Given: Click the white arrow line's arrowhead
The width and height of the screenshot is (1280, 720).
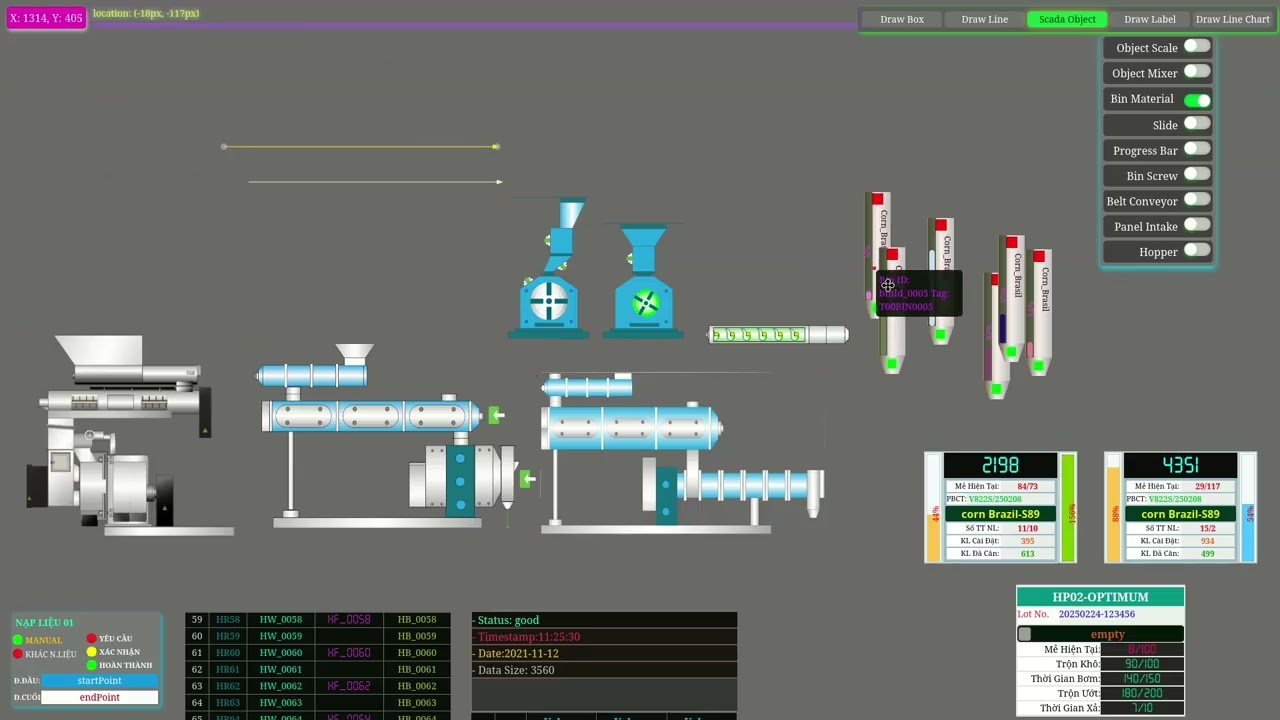Looking at the screenshot, I should (x=499, y=182).
